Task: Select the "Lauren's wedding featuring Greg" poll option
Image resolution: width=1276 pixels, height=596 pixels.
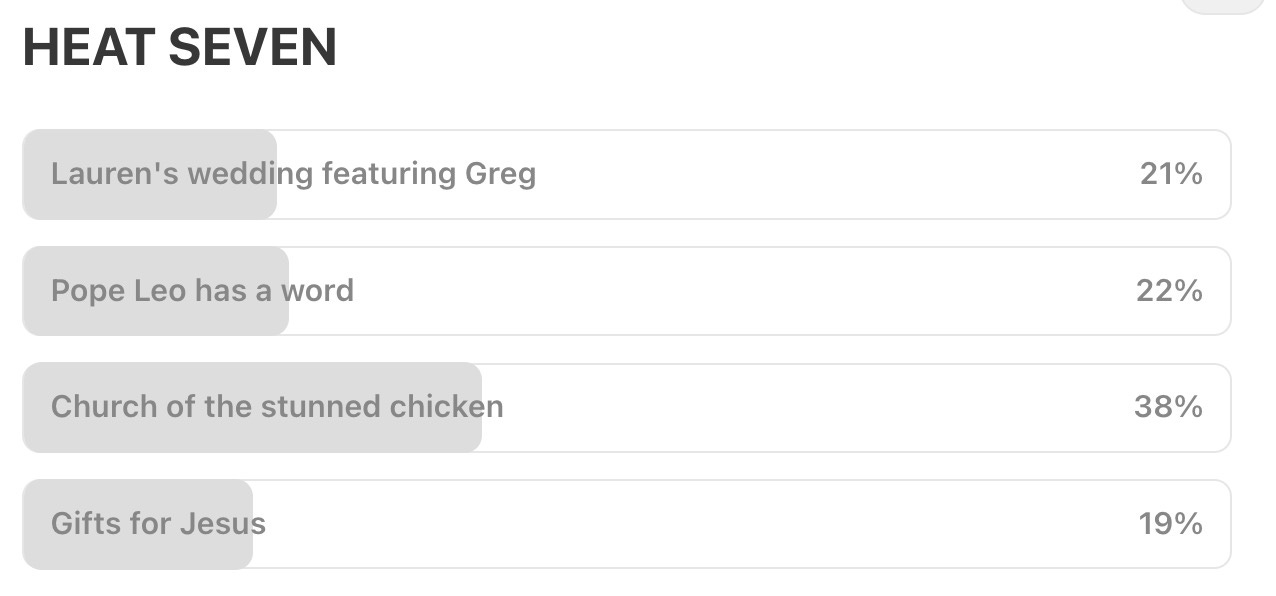Action: click(626, 174)
